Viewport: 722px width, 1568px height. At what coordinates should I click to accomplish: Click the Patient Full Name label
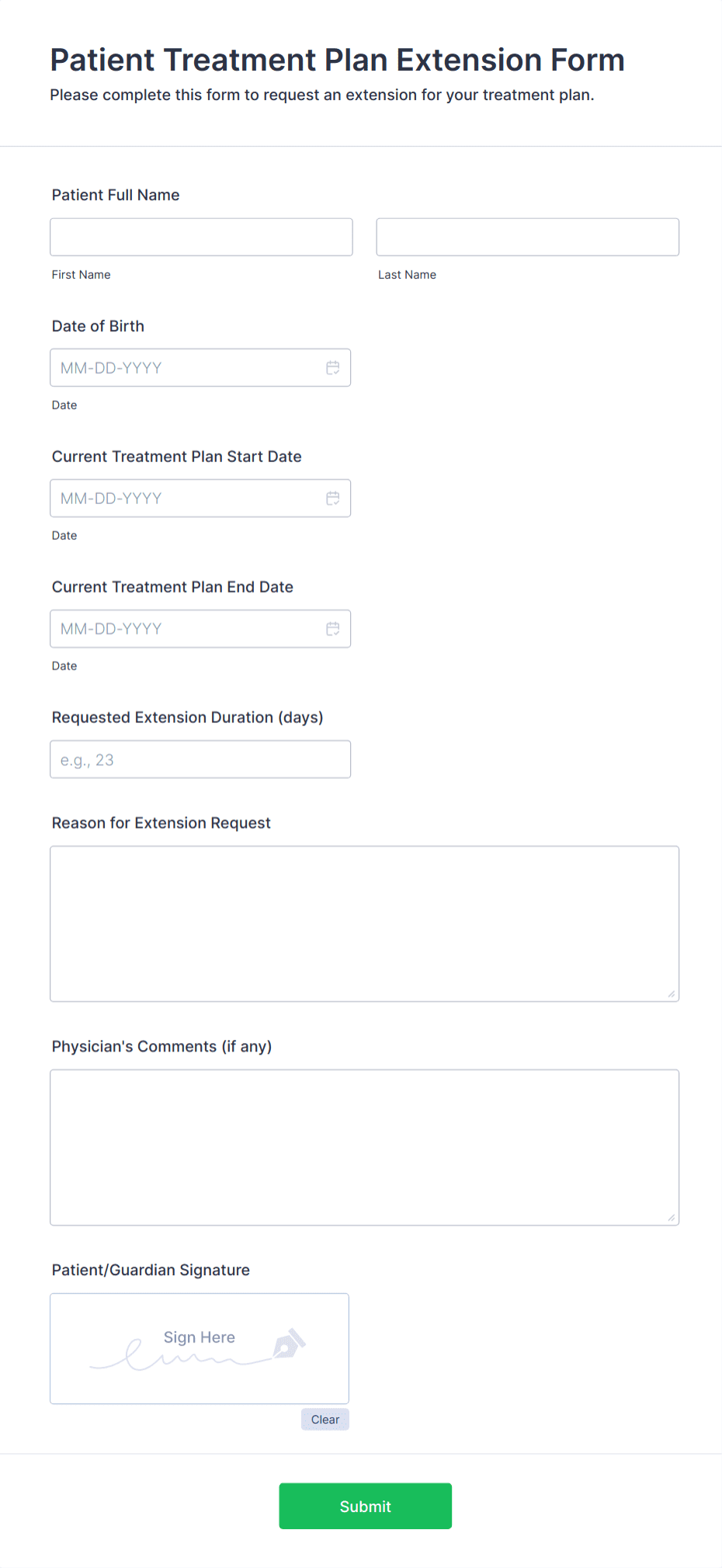115,195
